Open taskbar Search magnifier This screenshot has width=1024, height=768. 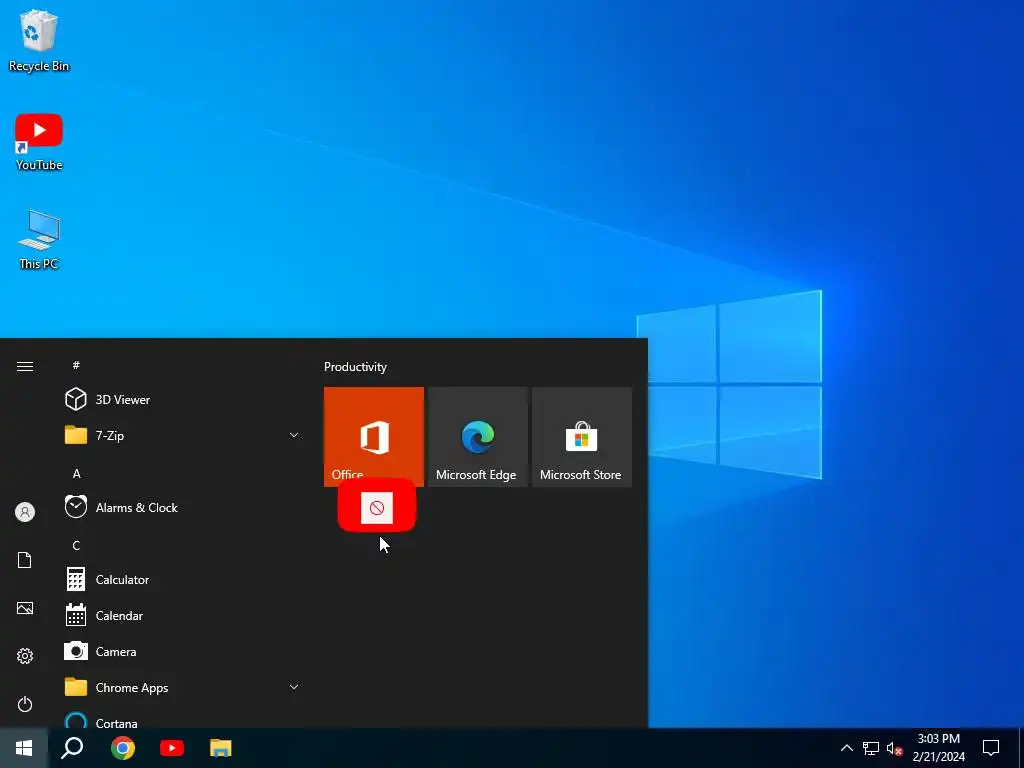(x=72, y=748)
